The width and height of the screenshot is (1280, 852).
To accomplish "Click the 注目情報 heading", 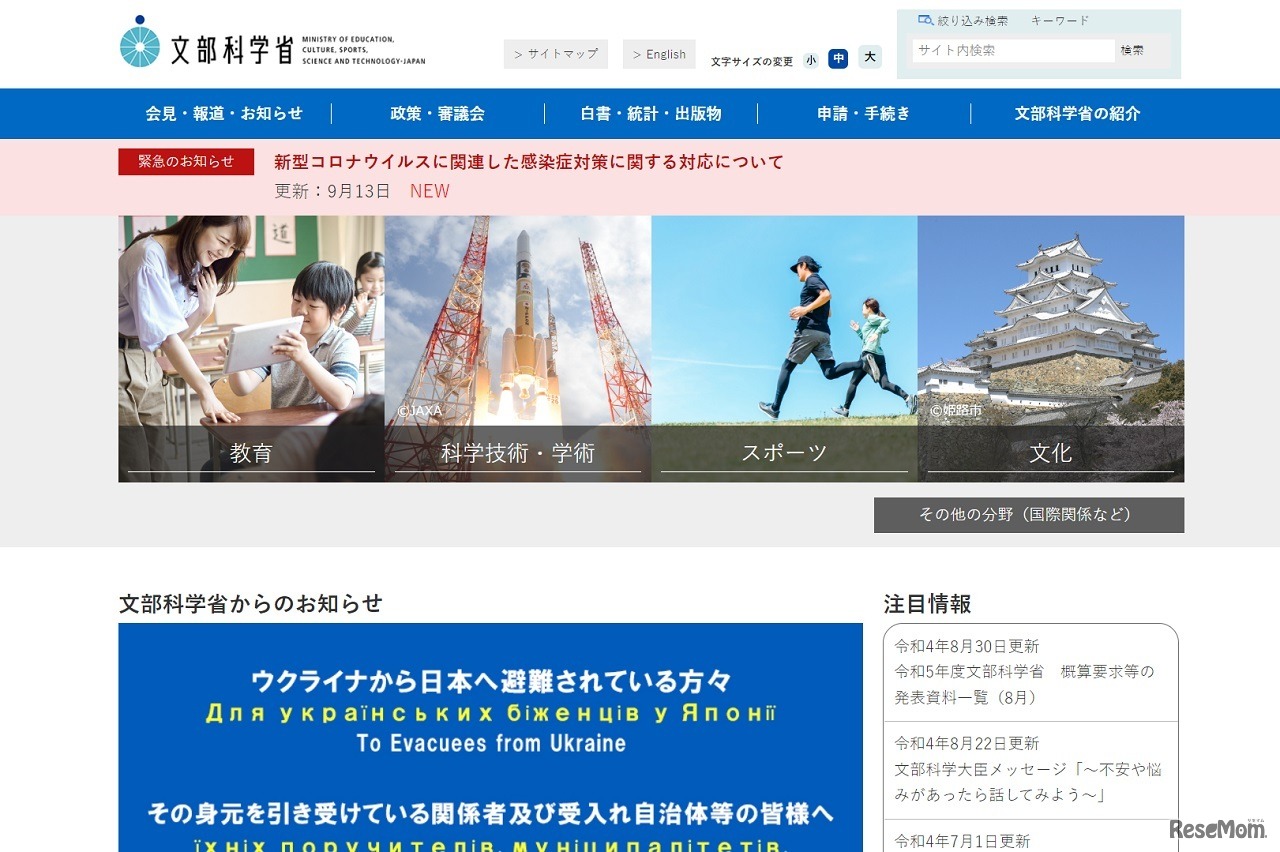I will pos(927,604).
